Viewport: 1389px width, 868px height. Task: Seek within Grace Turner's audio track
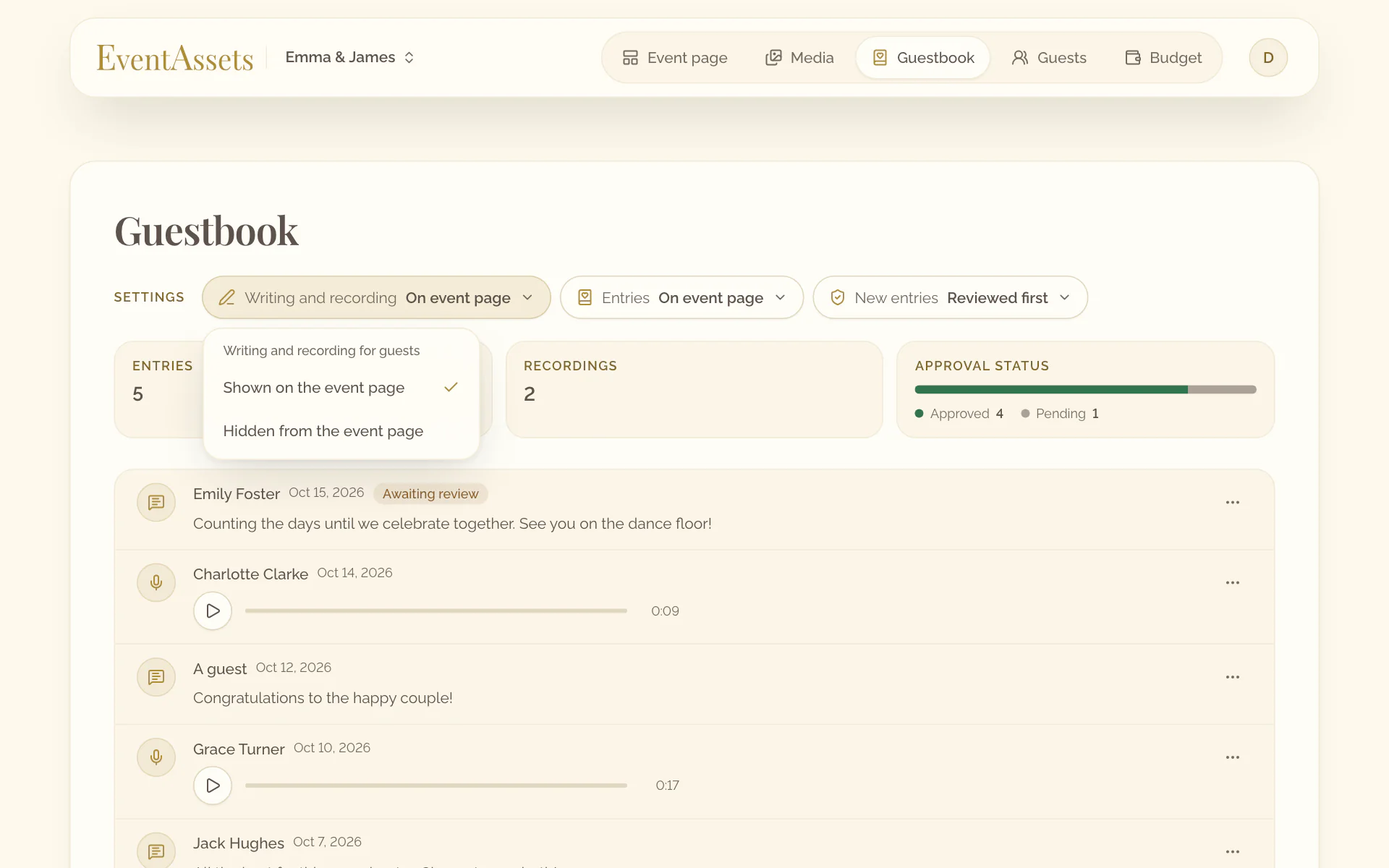pyautogui.click(x=436, y=786)
